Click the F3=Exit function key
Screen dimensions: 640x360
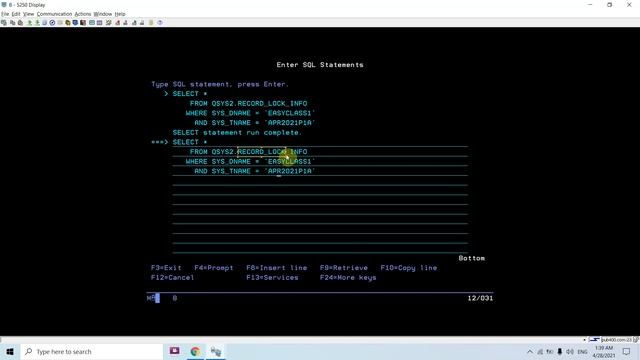(x=166, y=268)
